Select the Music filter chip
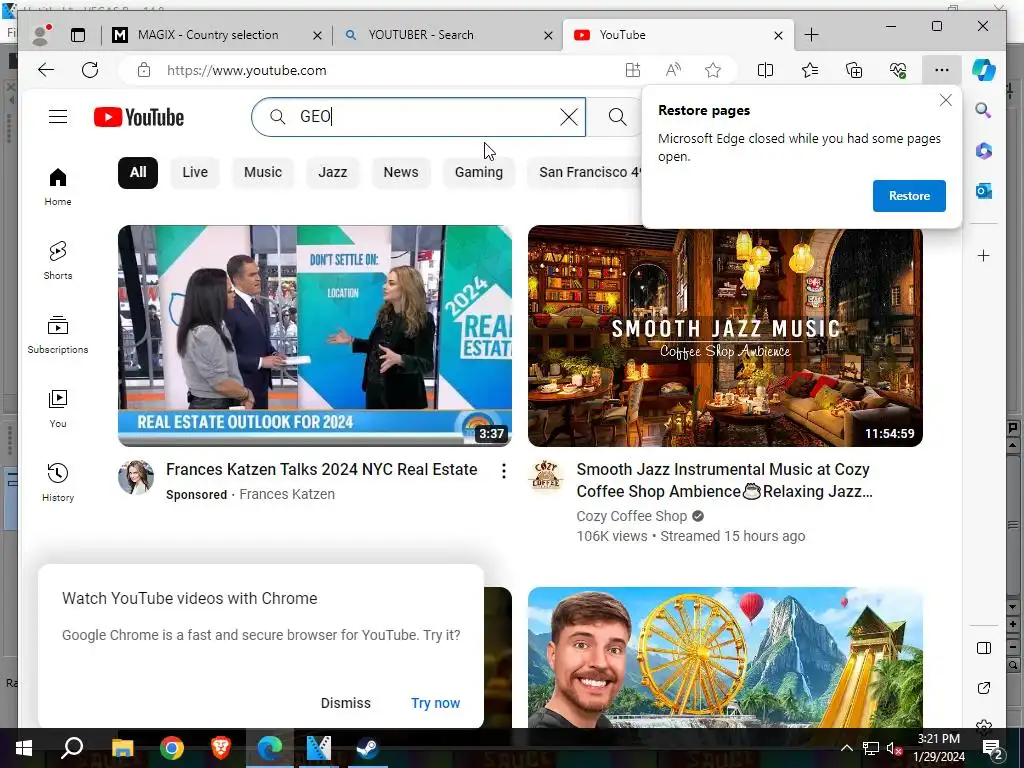The height and width of the screenshot is (768, 1024). pos(263,172)
